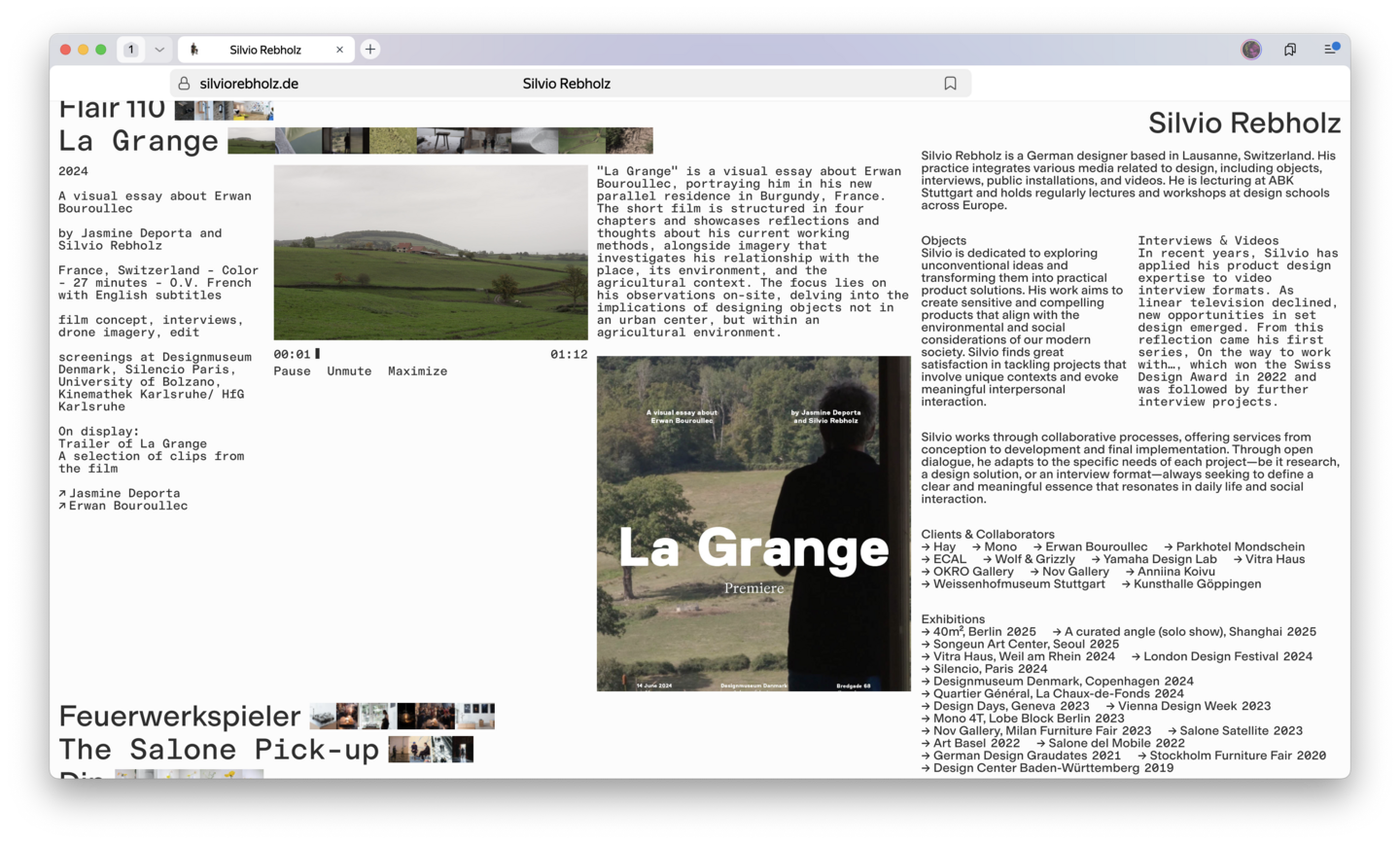Unmute the video audio
This screenshot has width=1400, height=844.
pos(349,371)
